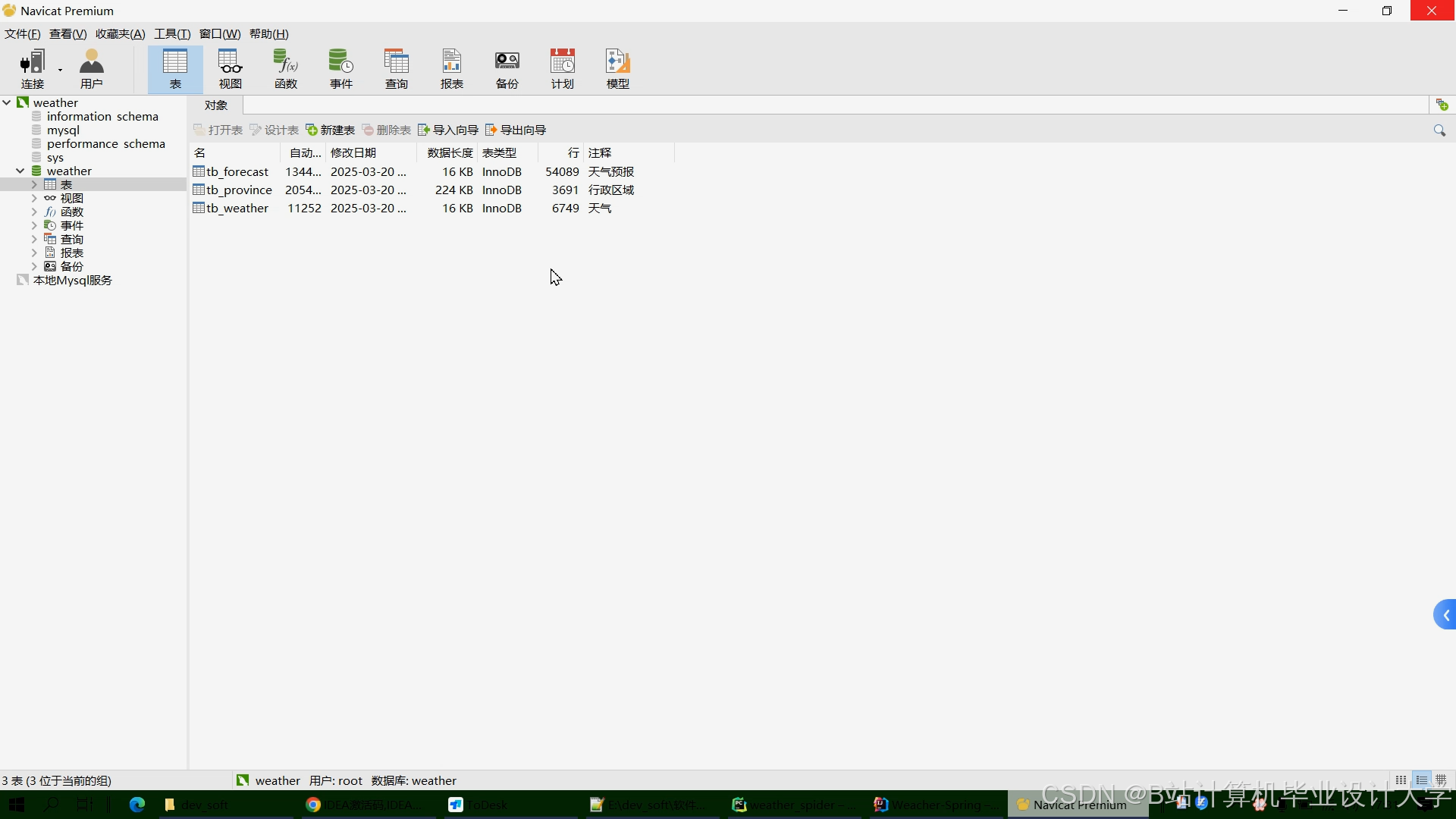Open the Model toolbar icon
The image size is (1456, 819).
(618, 69)
